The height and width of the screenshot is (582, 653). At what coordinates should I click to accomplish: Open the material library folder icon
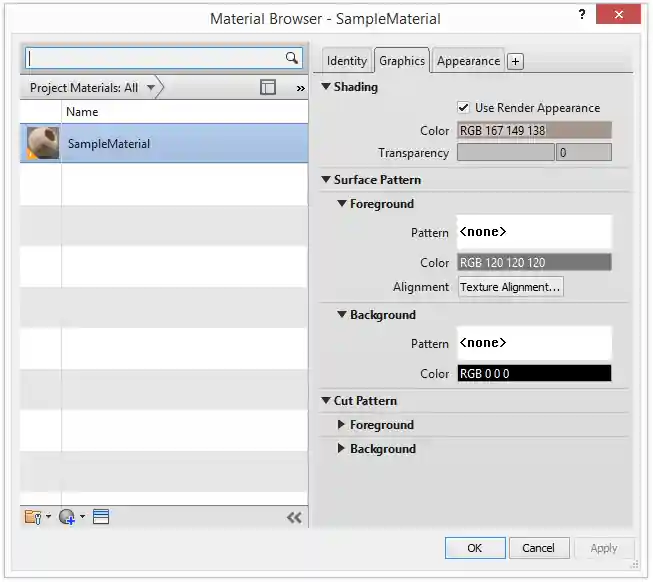point(33,517)
